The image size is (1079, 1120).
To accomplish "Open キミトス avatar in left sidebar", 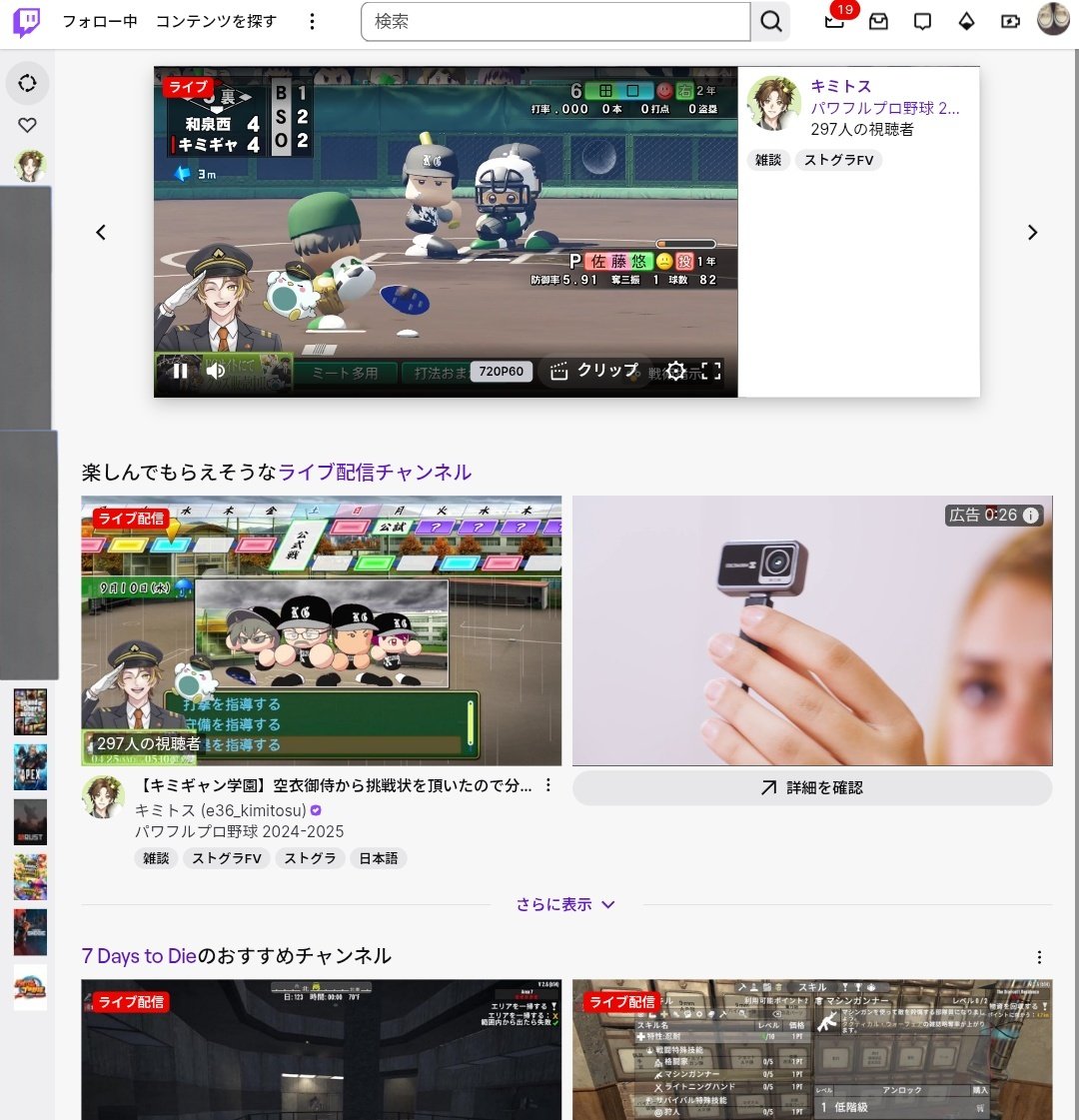I will tap(30, 166).
